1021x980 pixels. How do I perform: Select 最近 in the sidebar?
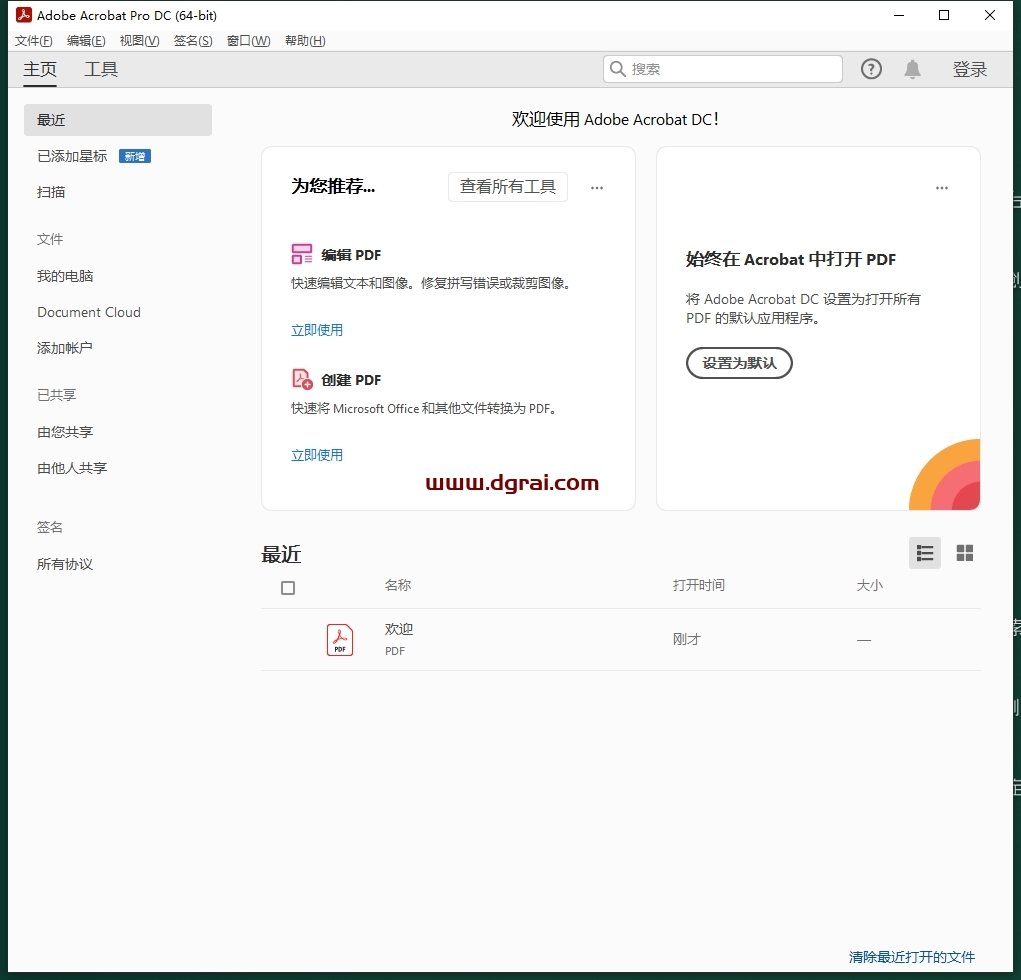pos(118,120)
